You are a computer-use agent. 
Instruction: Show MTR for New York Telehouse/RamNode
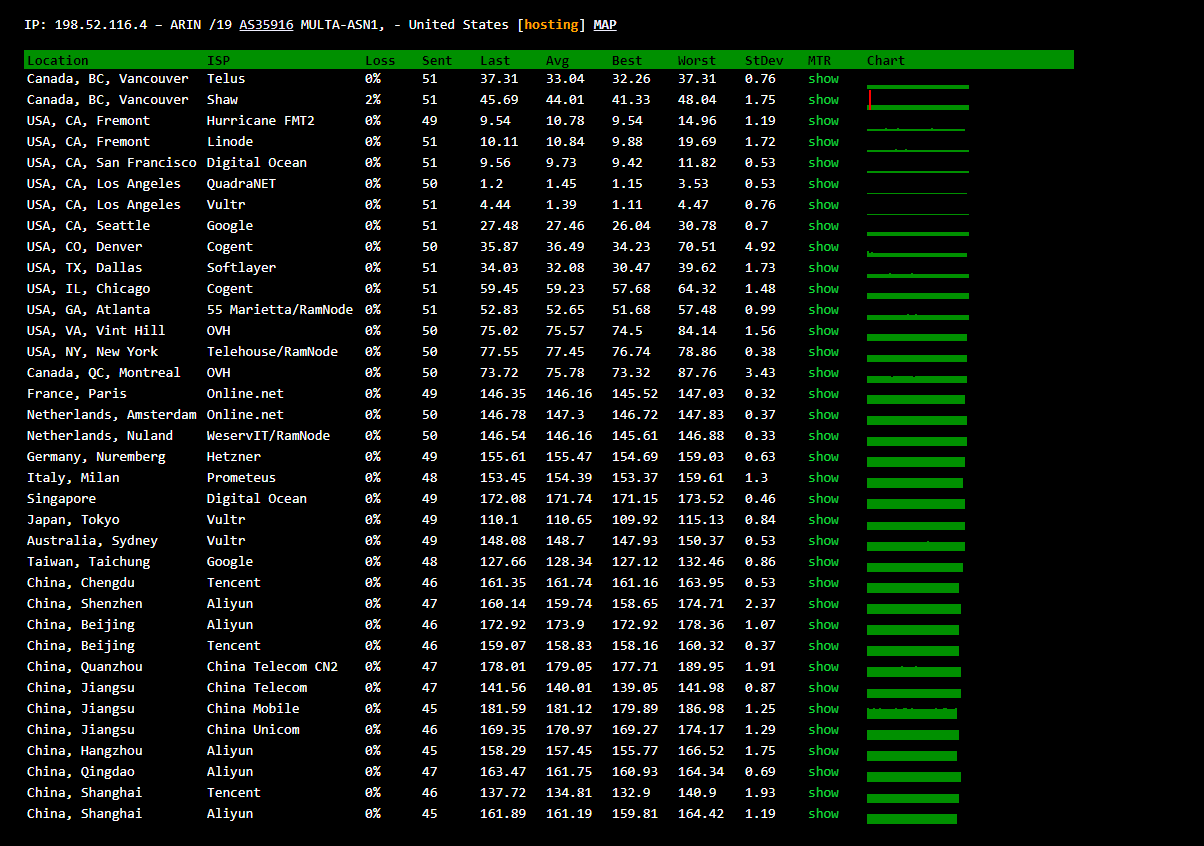click(x=823, y=351)
